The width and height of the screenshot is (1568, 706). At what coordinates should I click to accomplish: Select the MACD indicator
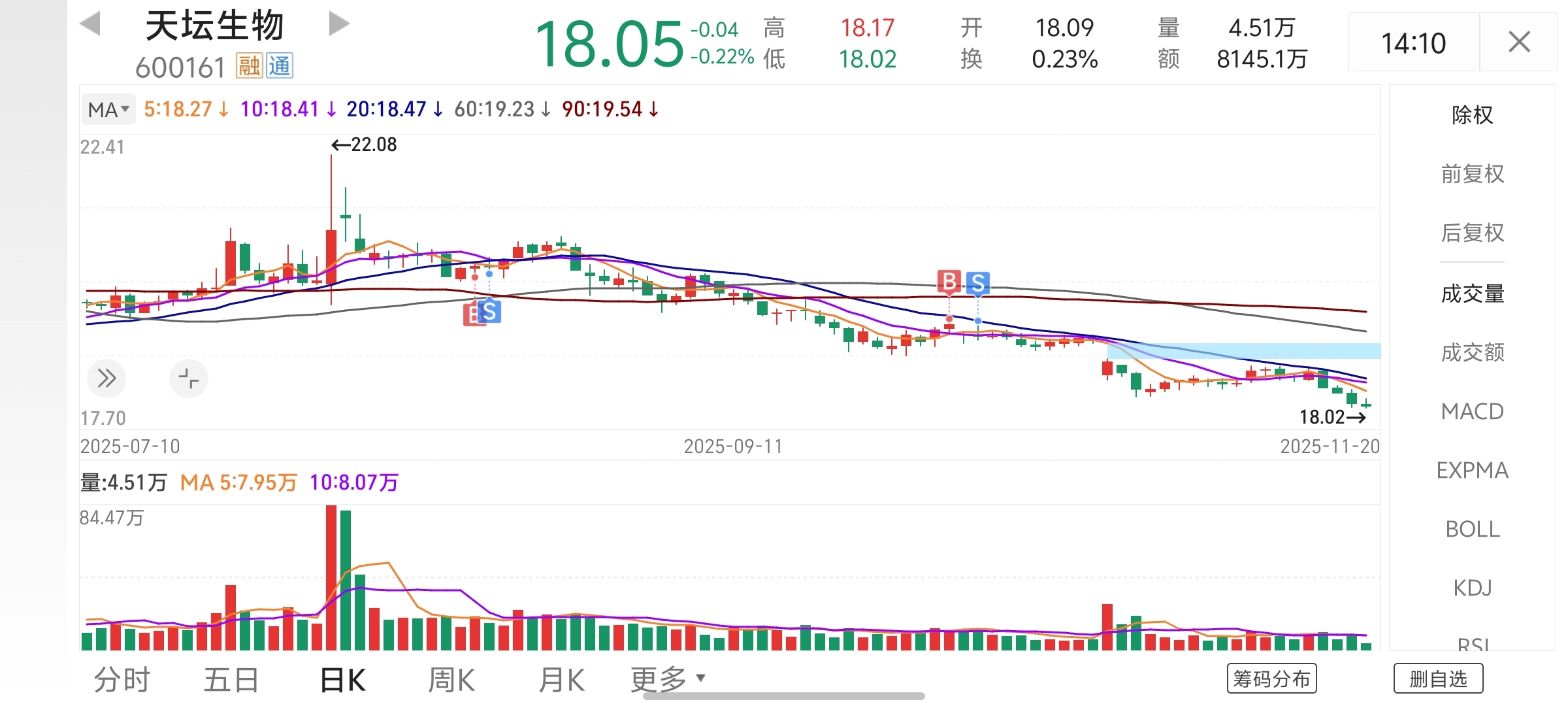(1472, 411)
